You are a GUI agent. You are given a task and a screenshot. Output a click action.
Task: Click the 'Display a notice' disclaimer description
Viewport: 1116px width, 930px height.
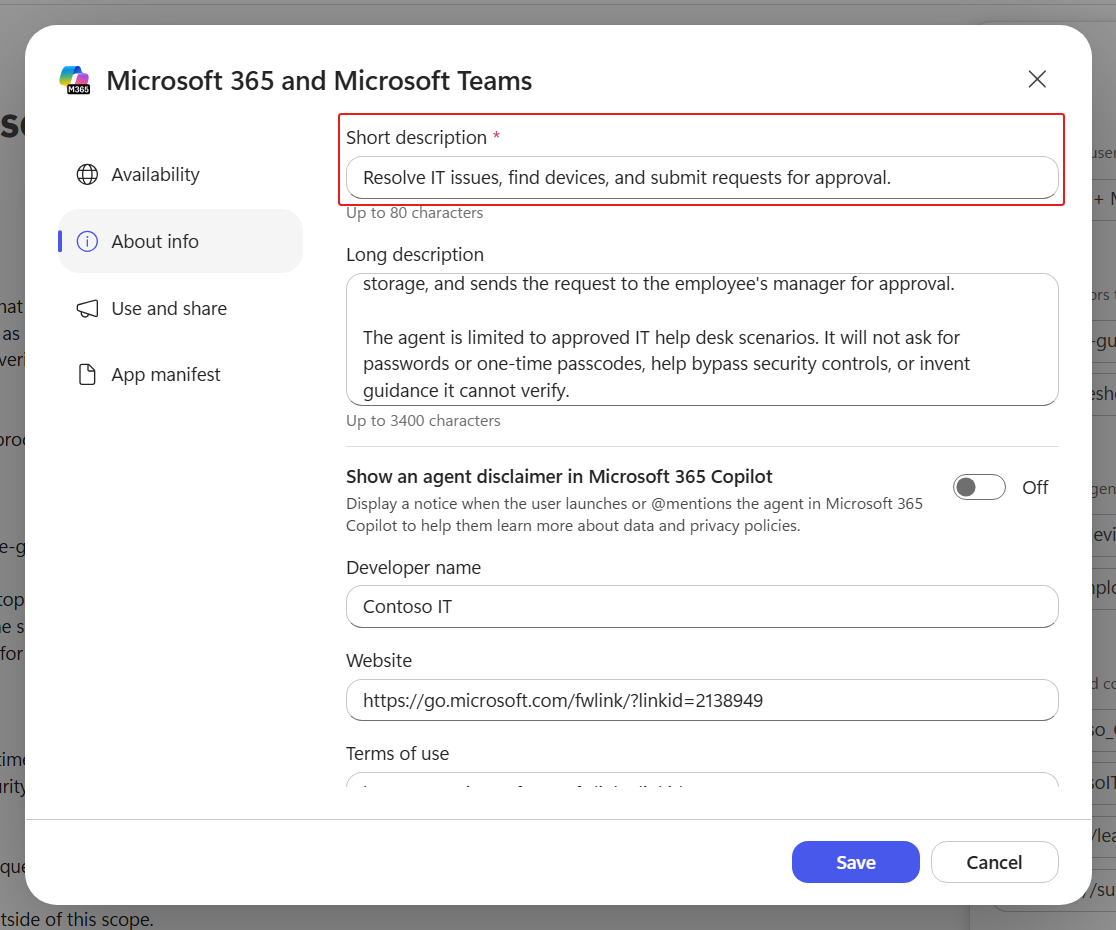(x=634, y=514)
